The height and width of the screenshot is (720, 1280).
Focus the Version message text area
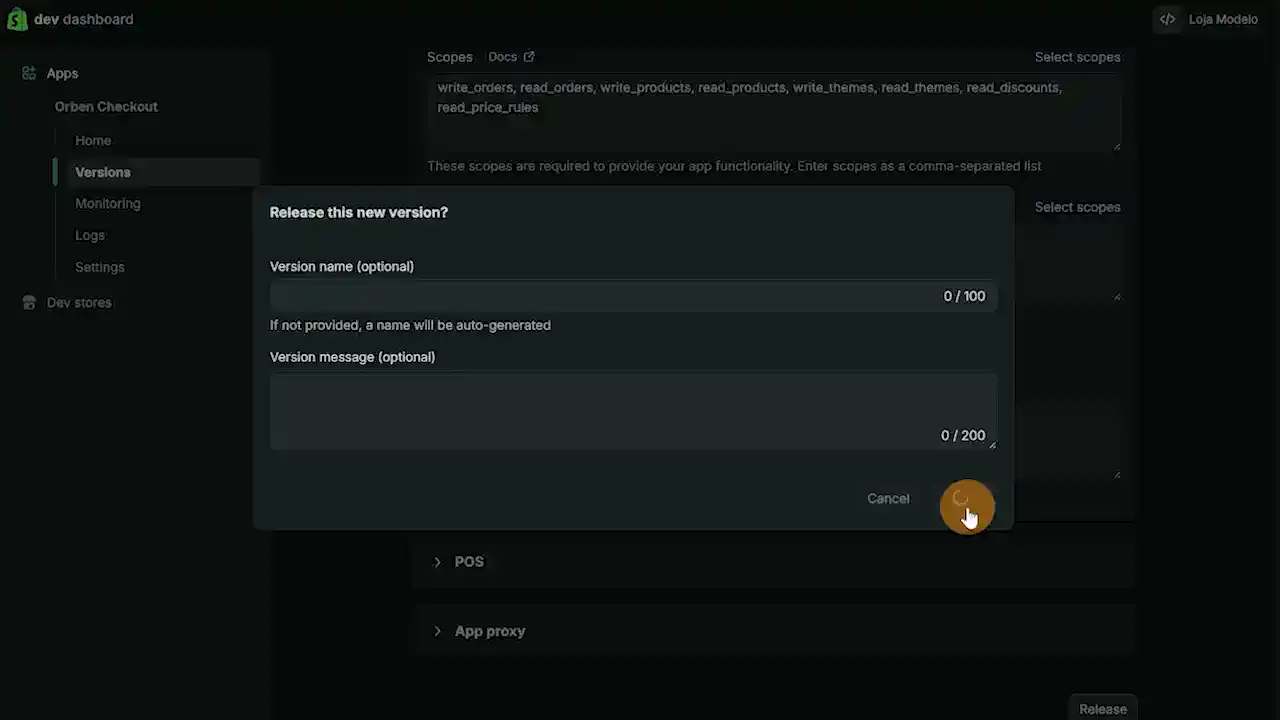click(x=633, y=410)
